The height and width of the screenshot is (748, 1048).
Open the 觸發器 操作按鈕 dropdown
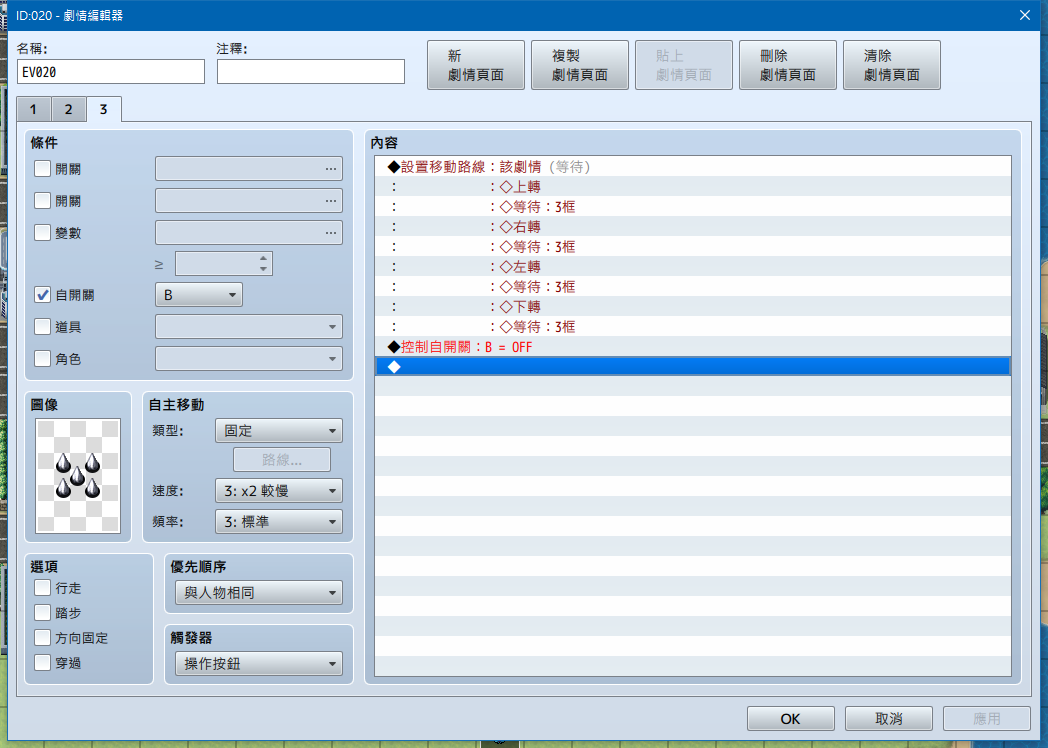tap(259, 664)
